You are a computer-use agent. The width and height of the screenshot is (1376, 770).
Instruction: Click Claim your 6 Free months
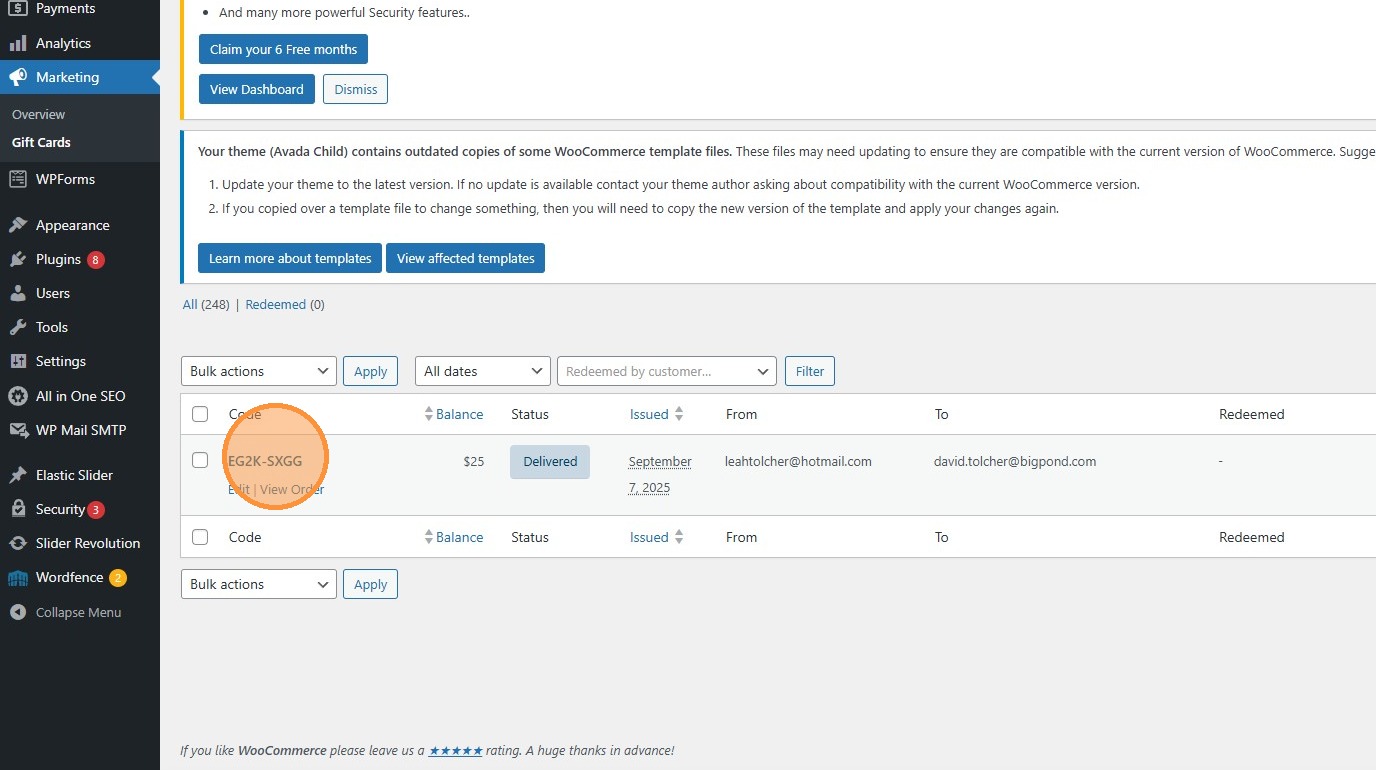click(283, 49)
